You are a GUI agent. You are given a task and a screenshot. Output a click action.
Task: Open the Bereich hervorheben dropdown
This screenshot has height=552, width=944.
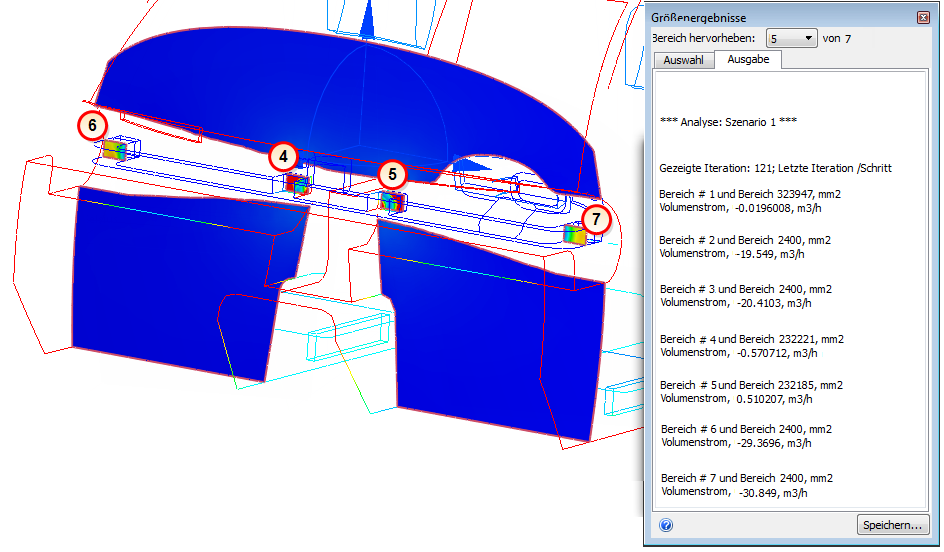coord(791,39)
